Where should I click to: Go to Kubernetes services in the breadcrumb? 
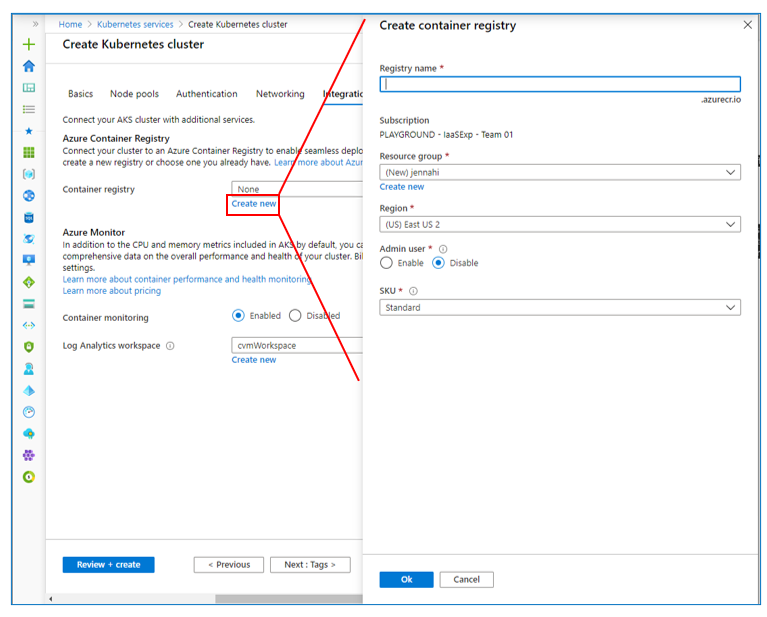tap(135, 24)
